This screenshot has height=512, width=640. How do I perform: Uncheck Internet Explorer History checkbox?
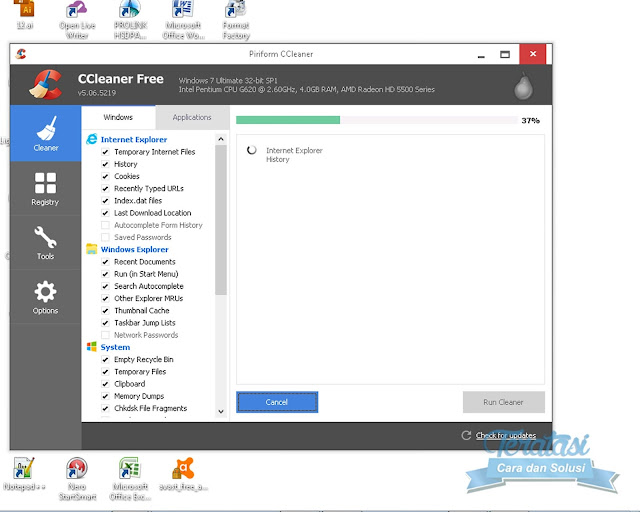105,164
